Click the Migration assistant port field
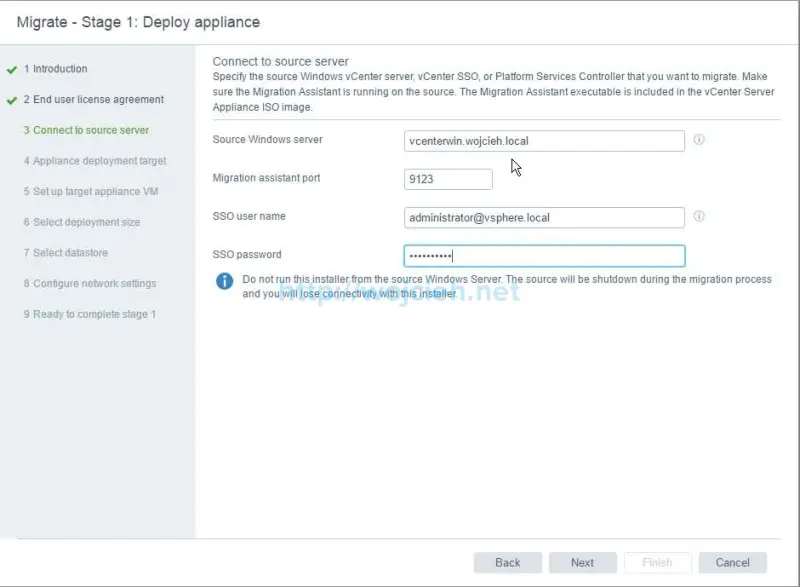The image size is (800, 587). [x=448, y=178]
